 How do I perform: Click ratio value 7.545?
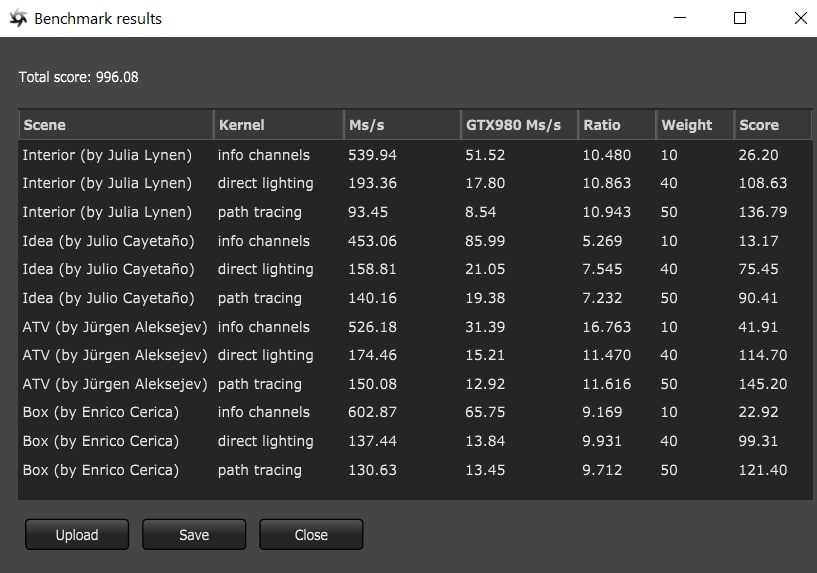pos(602,269)
